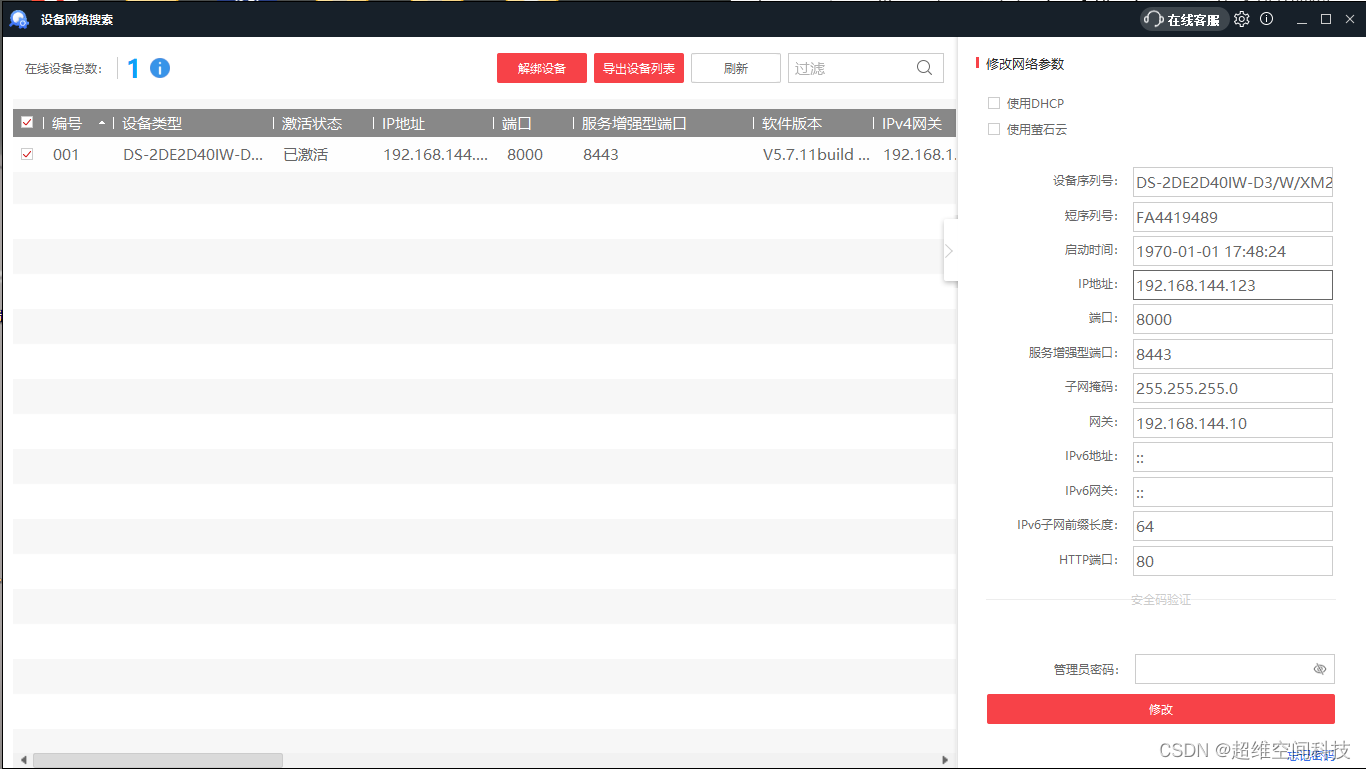Click the 8443 cell in table
1366x769 pixels.
coord(601,155)
